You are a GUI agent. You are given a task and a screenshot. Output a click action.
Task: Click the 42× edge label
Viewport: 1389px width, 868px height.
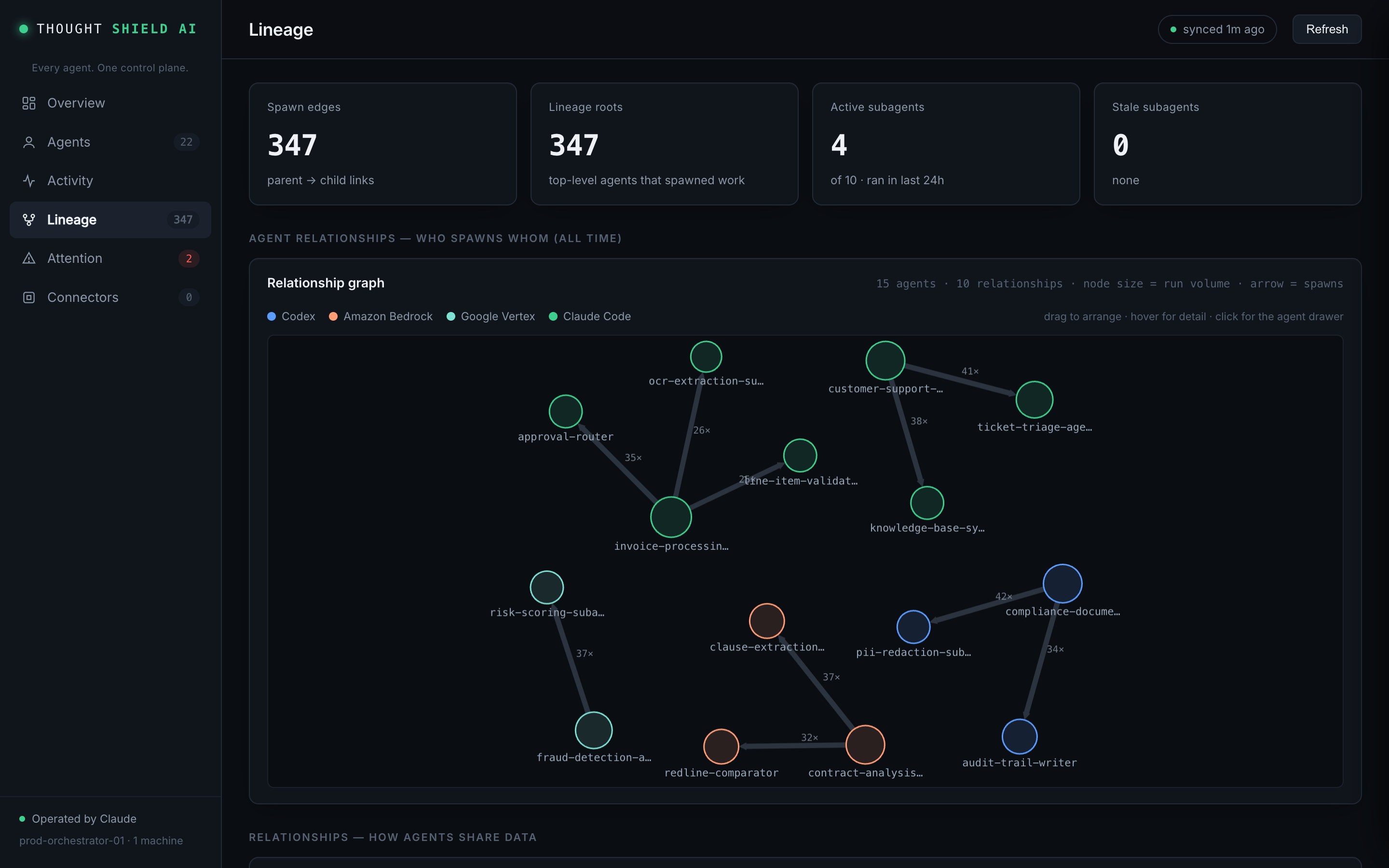1003,597
